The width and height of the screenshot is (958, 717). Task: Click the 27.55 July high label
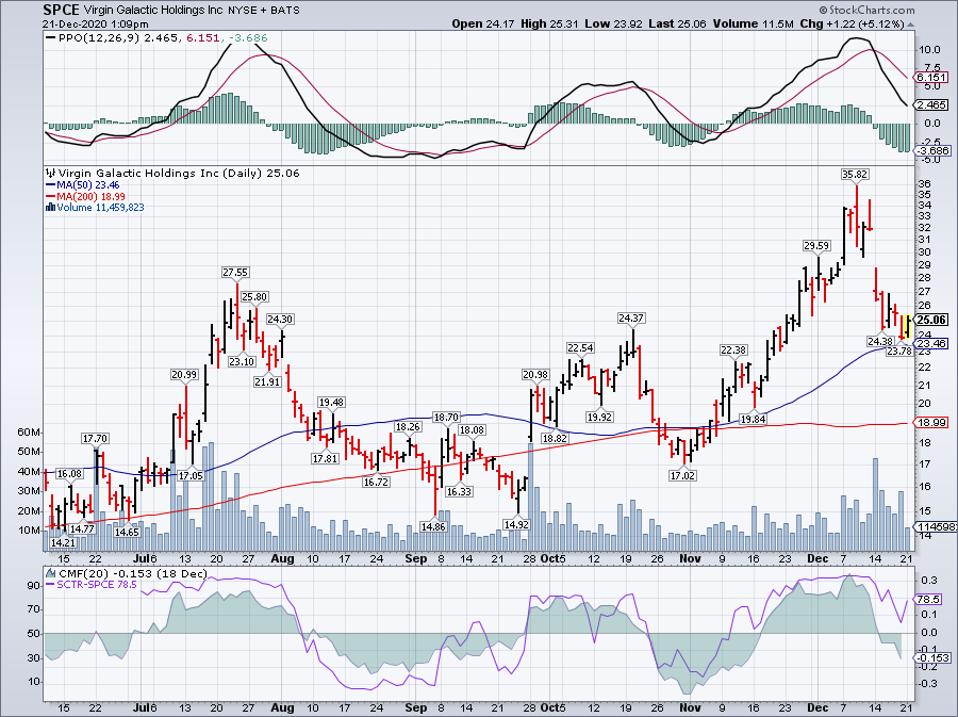pos(235,272)
